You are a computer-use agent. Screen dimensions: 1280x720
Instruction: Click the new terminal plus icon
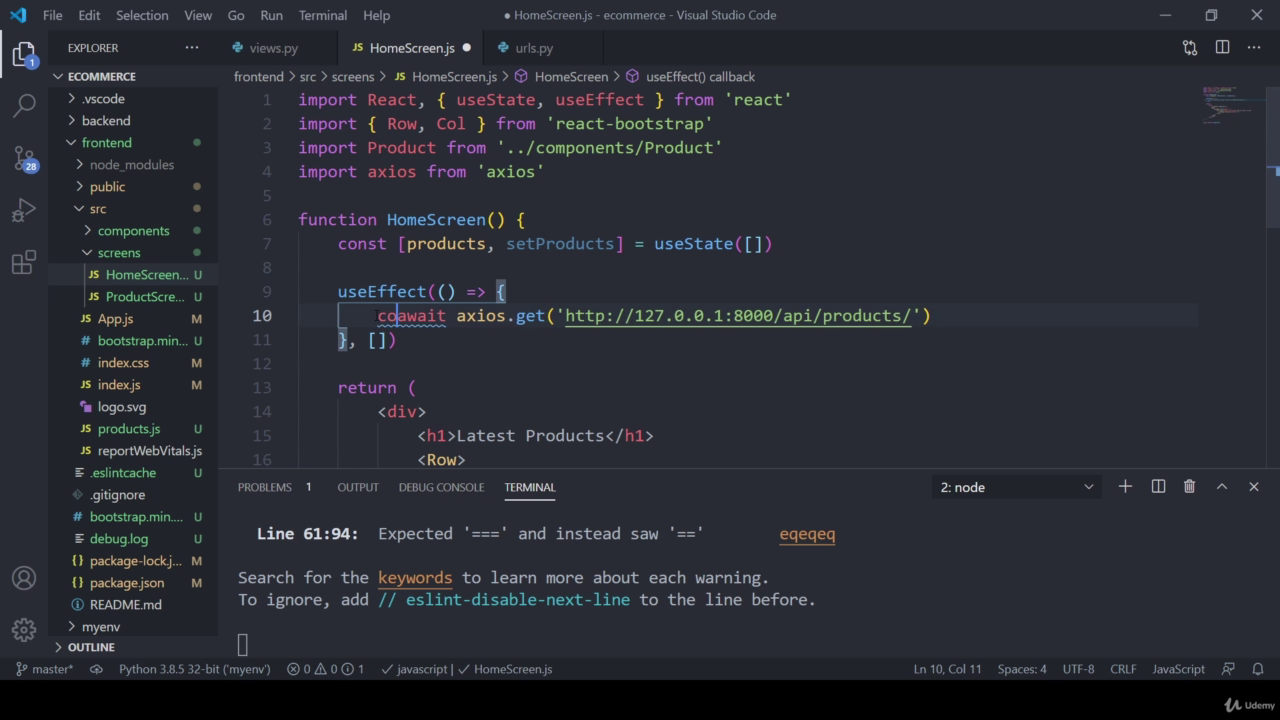[x=1125, y=487]
